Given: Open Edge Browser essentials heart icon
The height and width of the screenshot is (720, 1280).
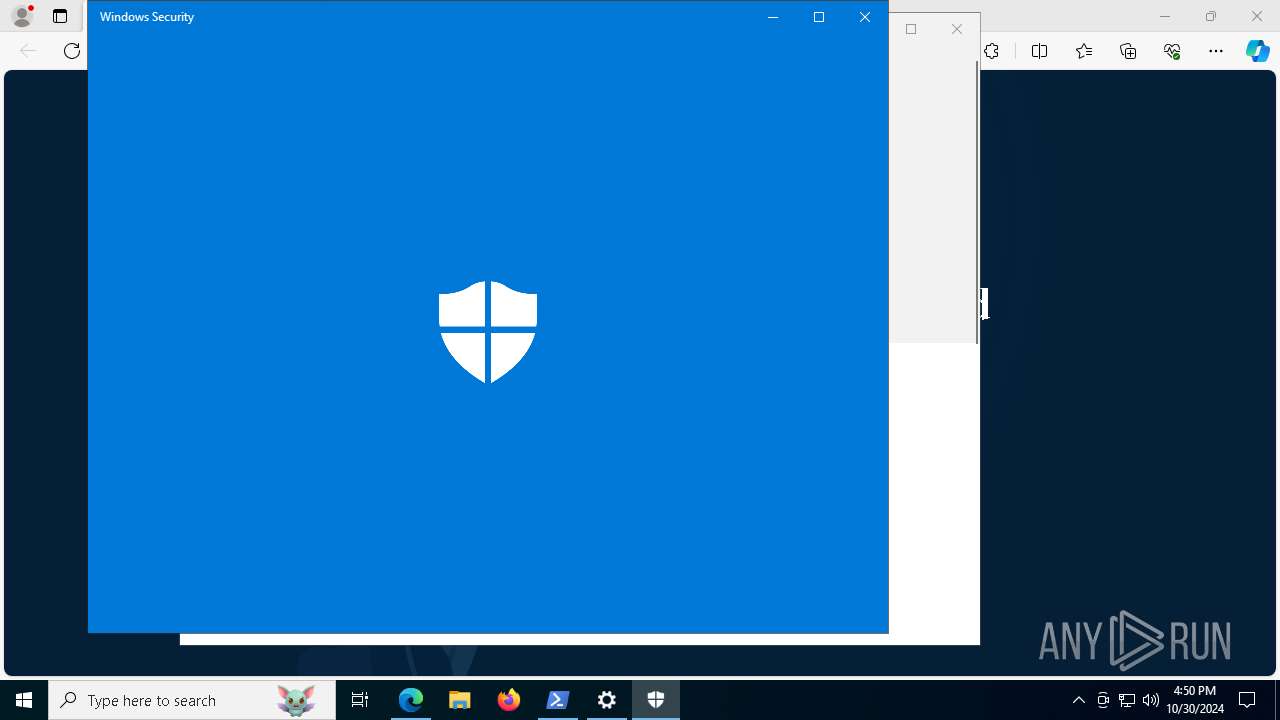Looking at the screenshot, I should 1172,51.
